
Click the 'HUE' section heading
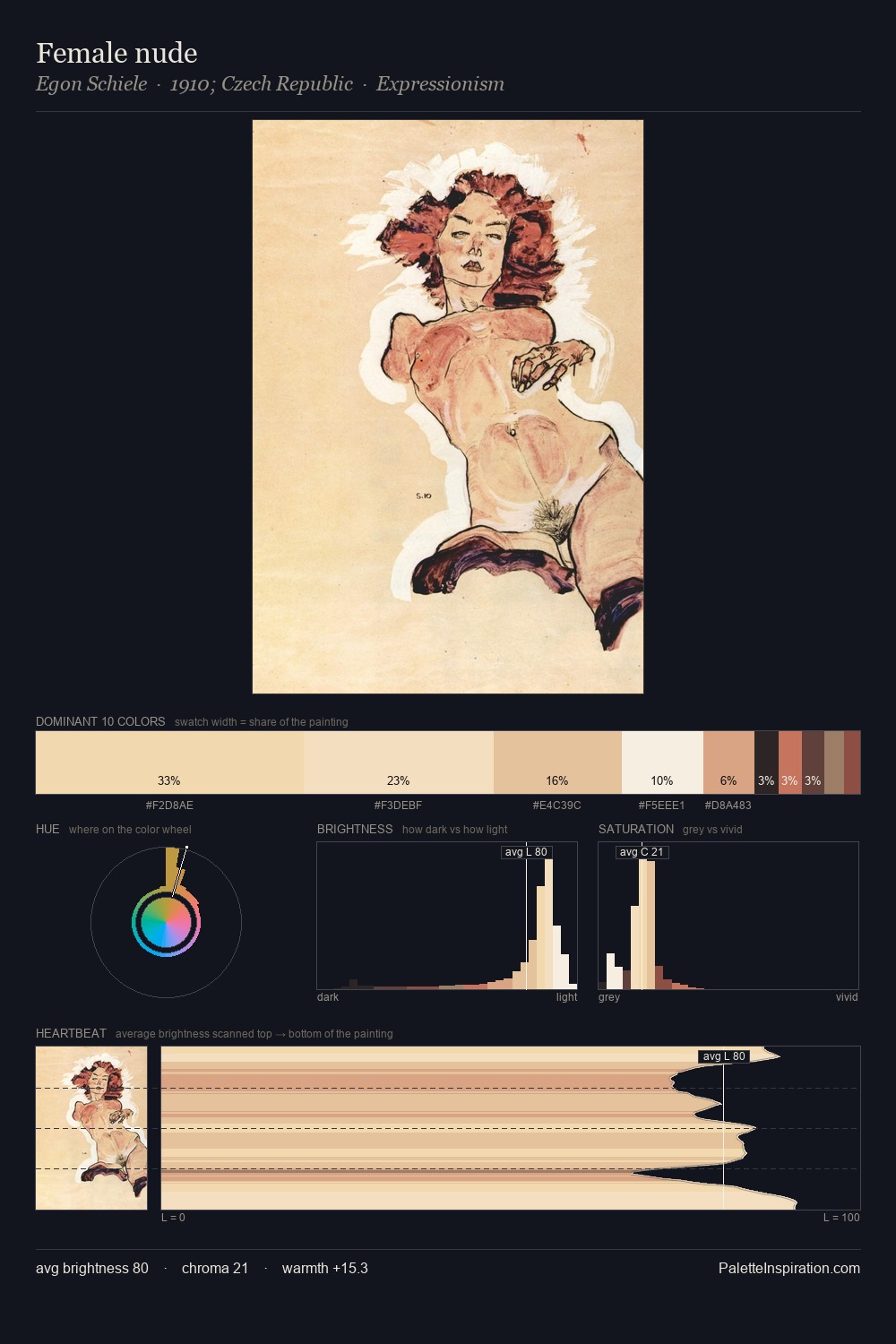tap(47, 829)
